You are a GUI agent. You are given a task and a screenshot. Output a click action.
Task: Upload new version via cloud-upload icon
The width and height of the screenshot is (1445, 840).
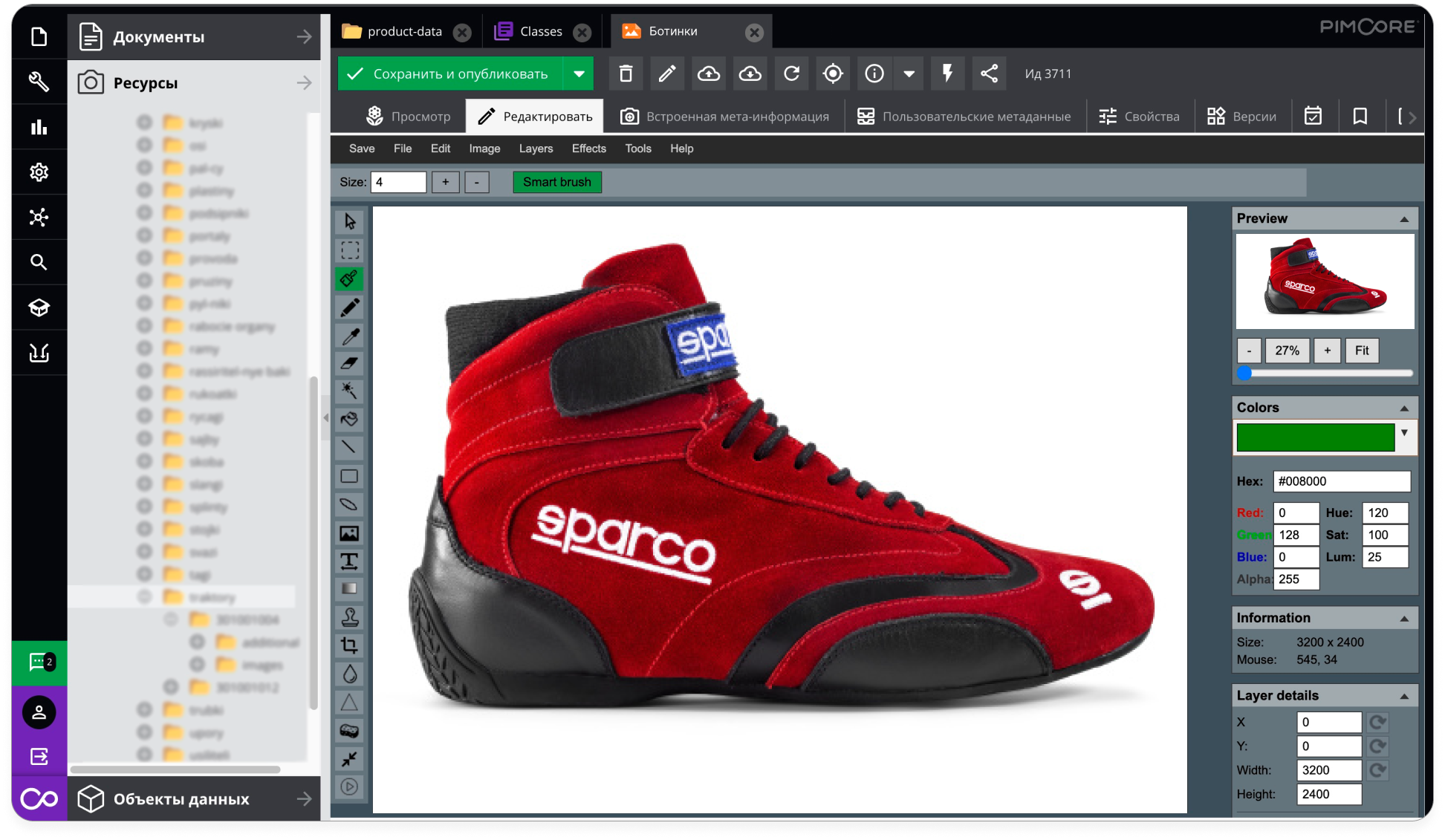tap(709, 74)
